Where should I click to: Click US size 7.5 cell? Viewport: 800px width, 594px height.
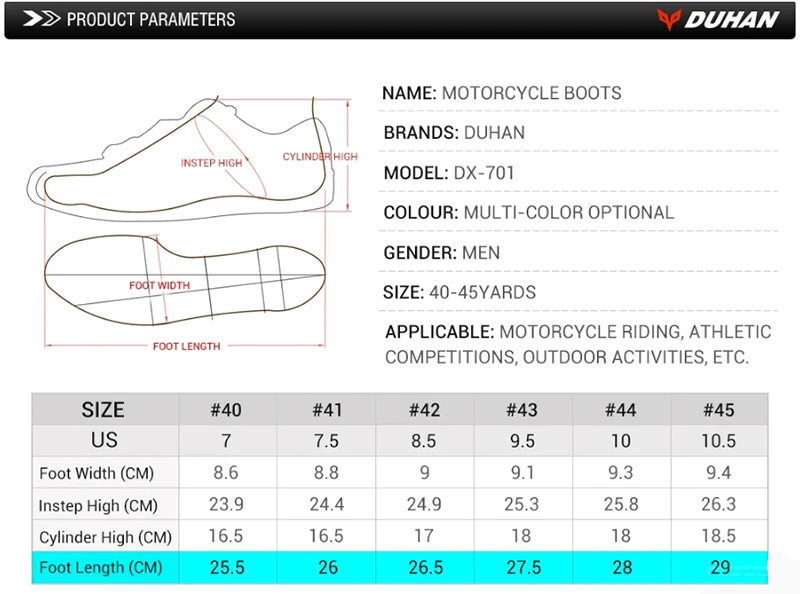327,441
